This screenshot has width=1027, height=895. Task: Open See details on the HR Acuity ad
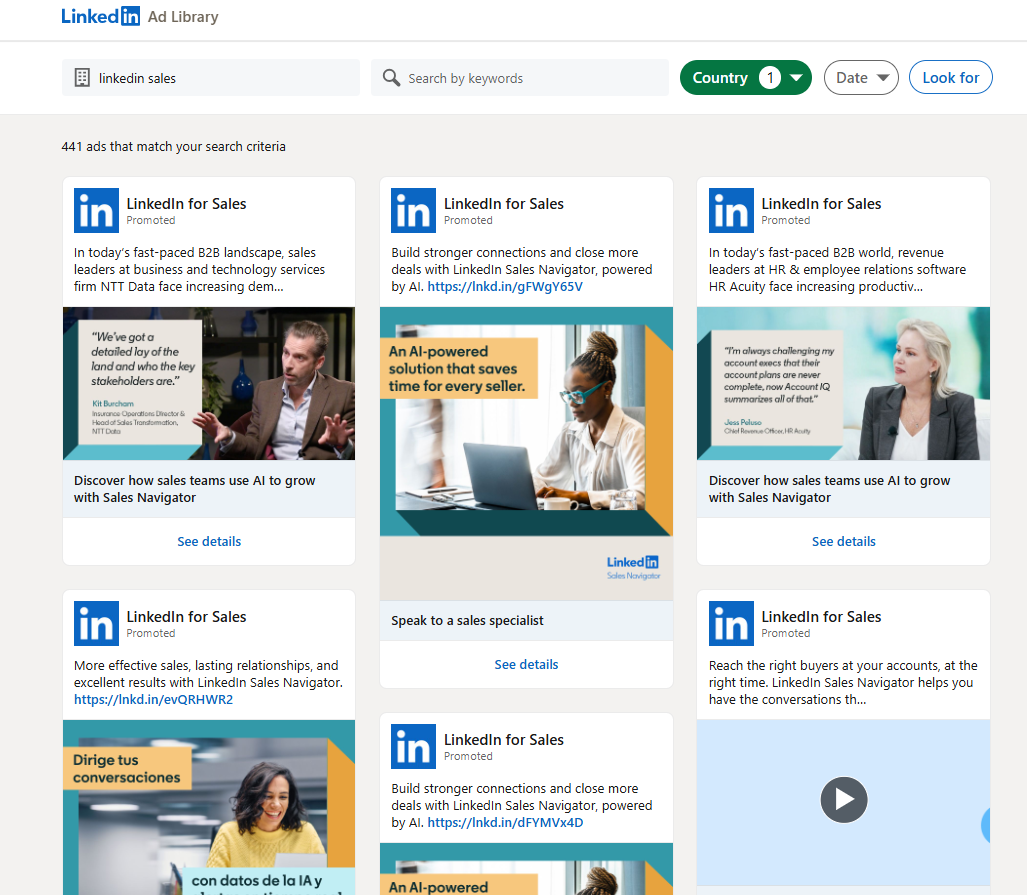pos(844,541)
